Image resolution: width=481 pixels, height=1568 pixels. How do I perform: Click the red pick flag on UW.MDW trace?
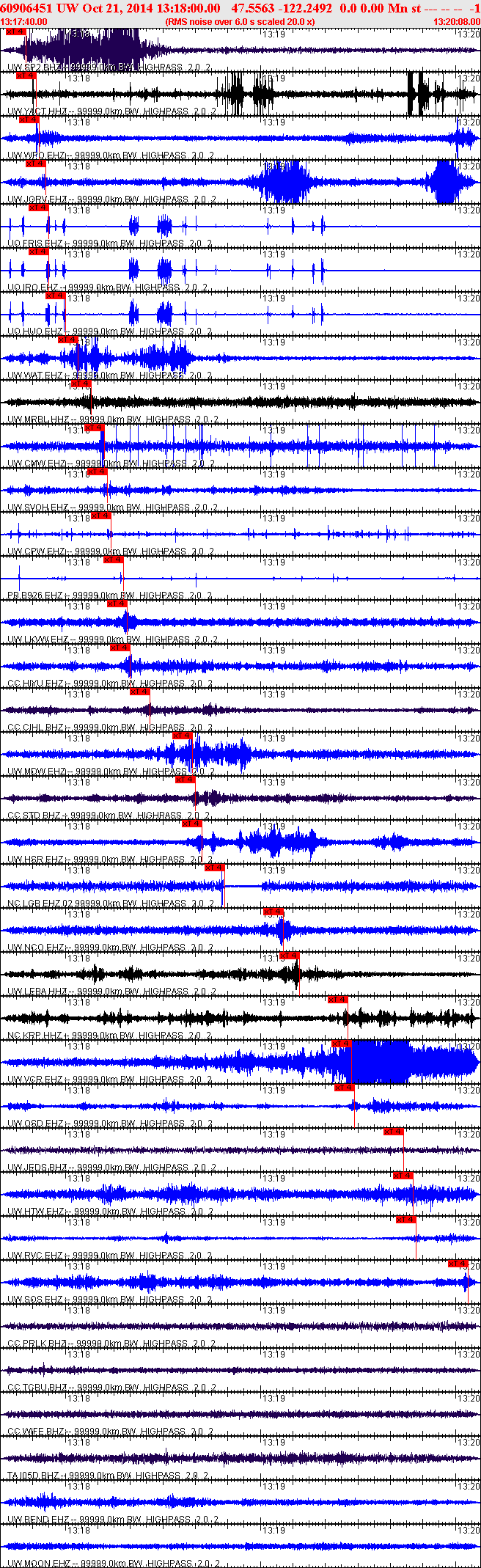[x=182, y=736]
